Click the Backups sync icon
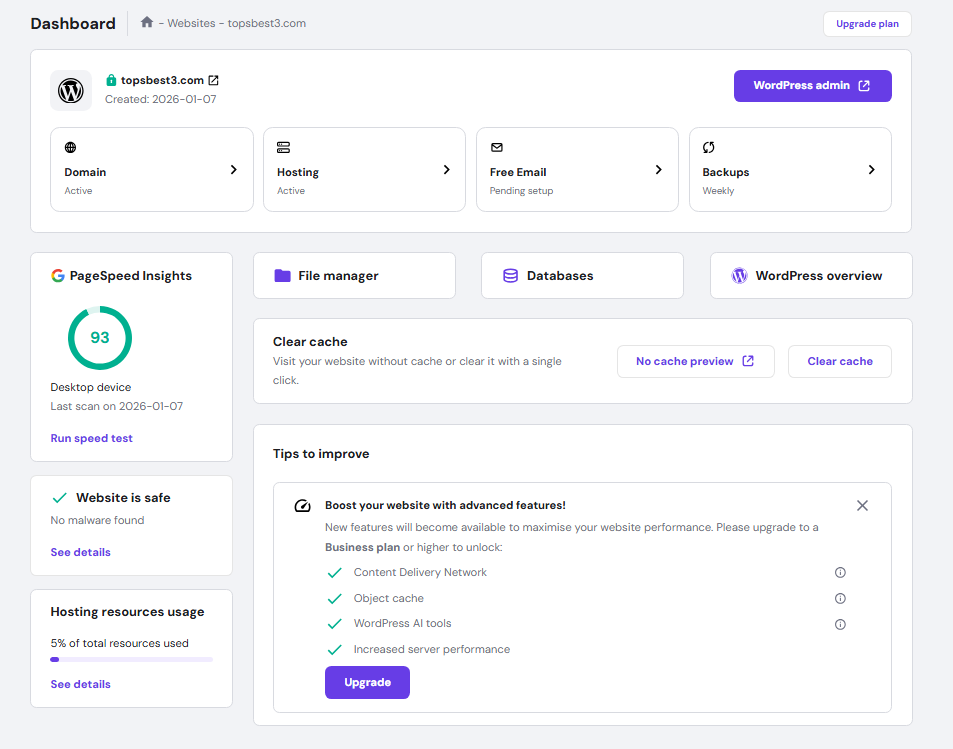This screenshot has height=749, width=953. (x=708, y=147)
